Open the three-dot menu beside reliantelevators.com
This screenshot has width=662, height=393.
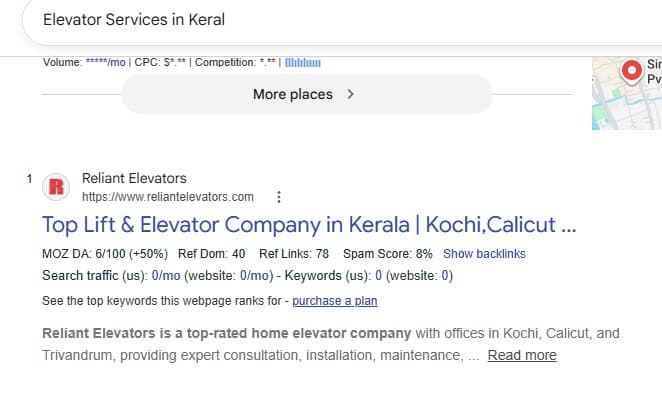(x=279, y=197)
